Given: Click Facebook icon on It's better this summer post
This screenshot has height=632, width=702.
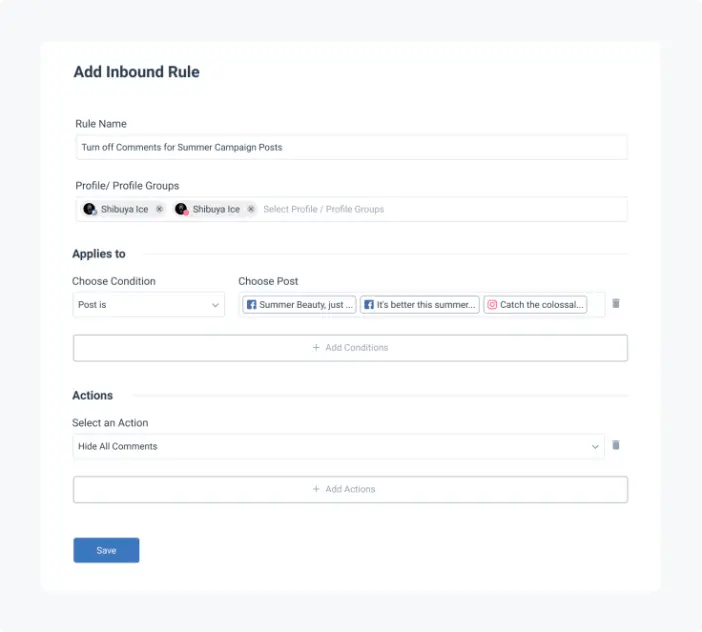Looking at the screenshot, I should click(x=369, y=305).
